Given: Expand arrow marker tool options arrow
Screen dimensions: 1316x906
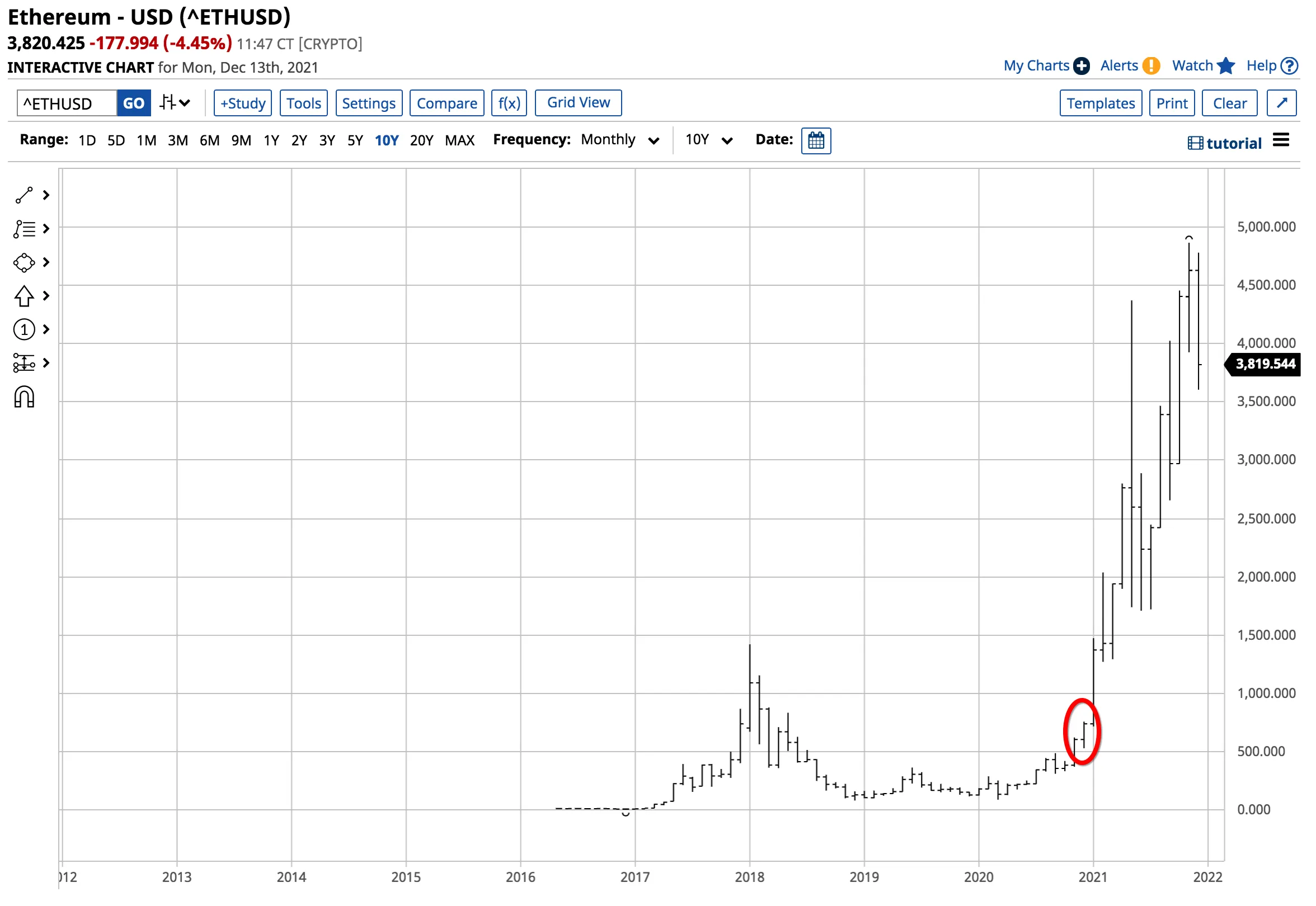Looking at the screenshot, I should pos(46,296).
